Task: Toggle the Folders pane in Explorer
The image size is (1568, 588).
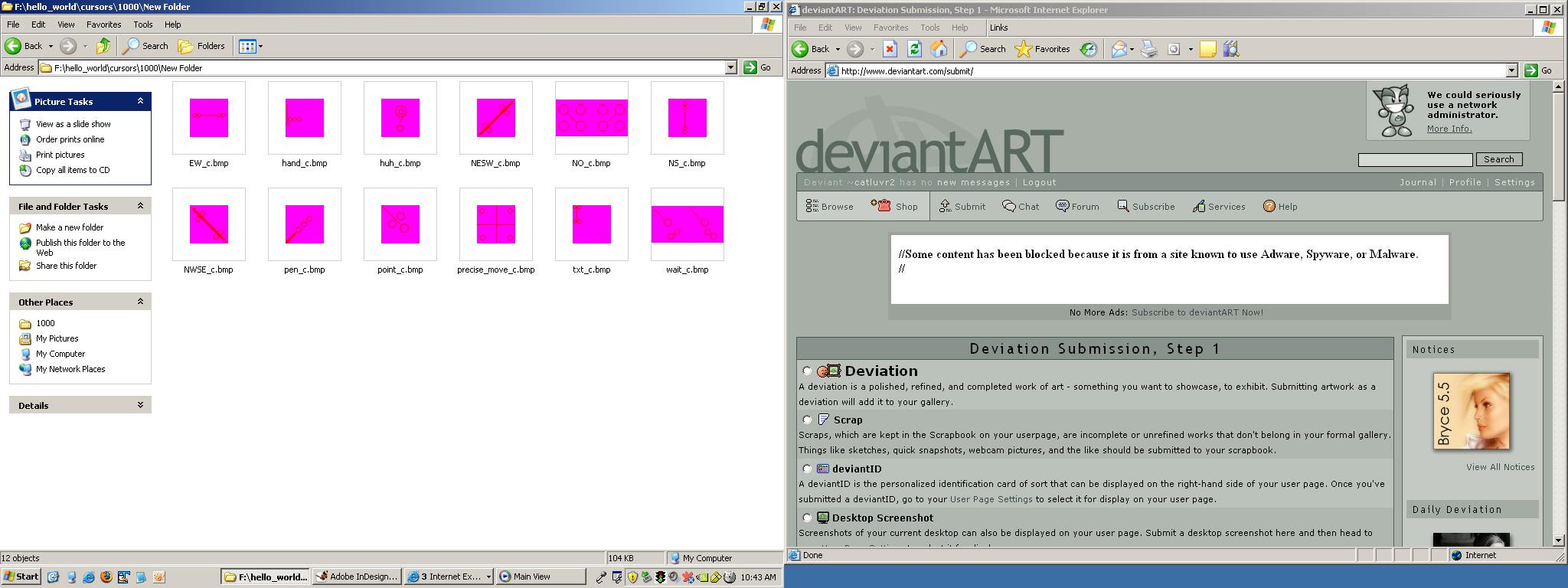Action: [201, 46]
